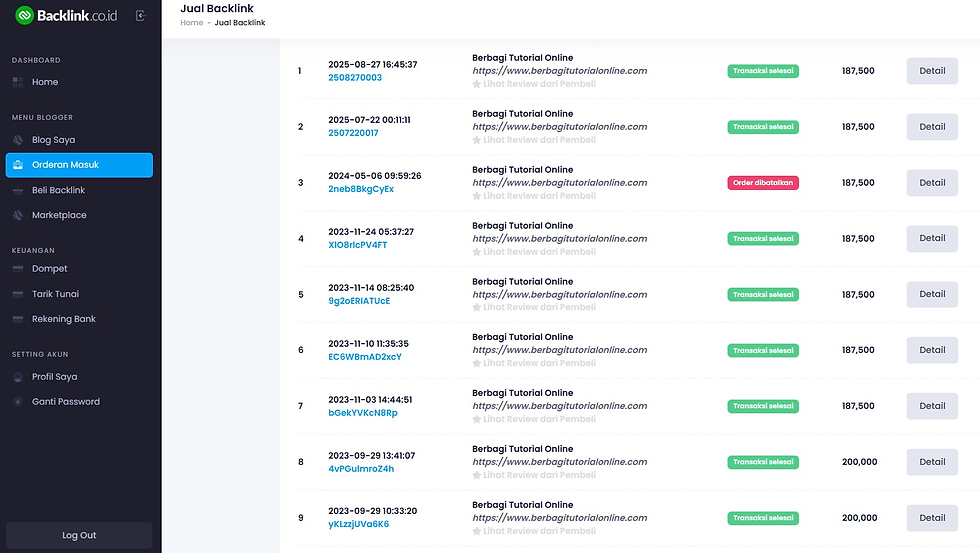Image resolution: width=980 pixels, height=553 pixels.
Task: Open order ID link 2neb8BkgCyEx
Action: pos(361,189)
